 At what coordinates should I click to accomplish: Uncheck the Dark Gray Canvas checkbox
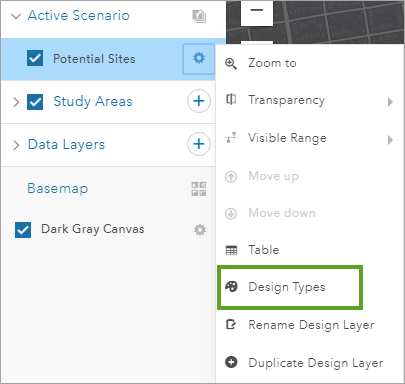23,230
